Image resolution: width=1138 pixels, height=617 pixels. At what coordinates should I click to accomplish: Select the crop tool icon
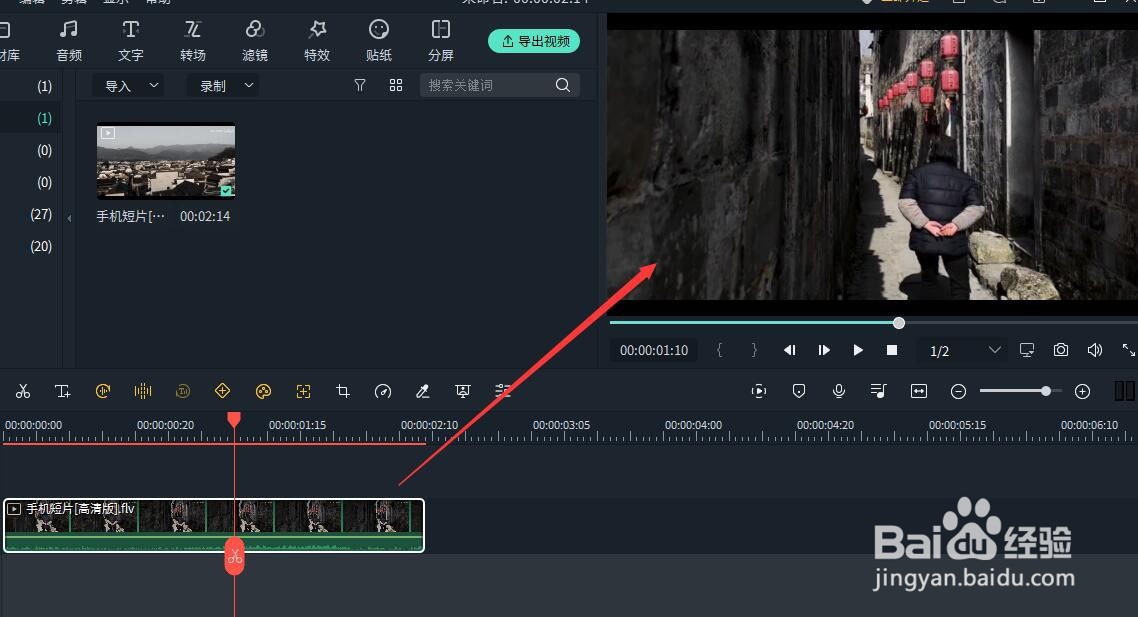pos(343,392)
